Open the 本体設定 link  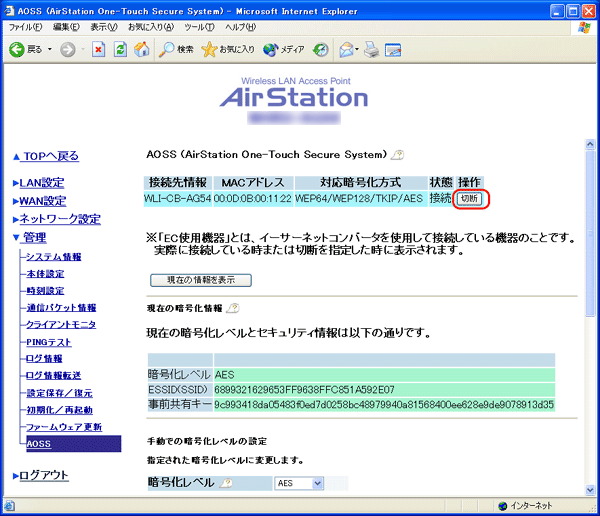[x=45, y=274]
